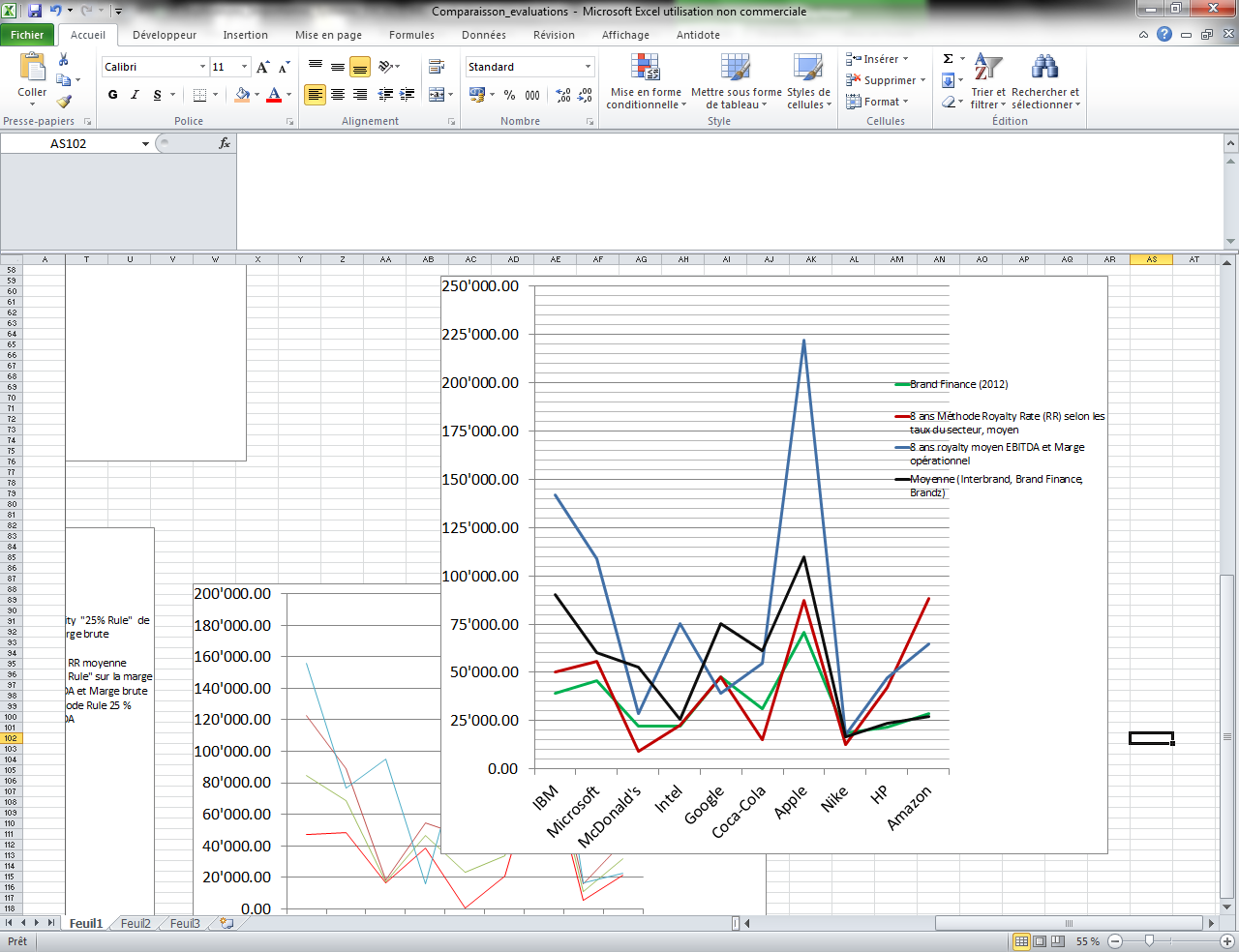Click the zoom slider handle in status bar

click(1149, 941)
